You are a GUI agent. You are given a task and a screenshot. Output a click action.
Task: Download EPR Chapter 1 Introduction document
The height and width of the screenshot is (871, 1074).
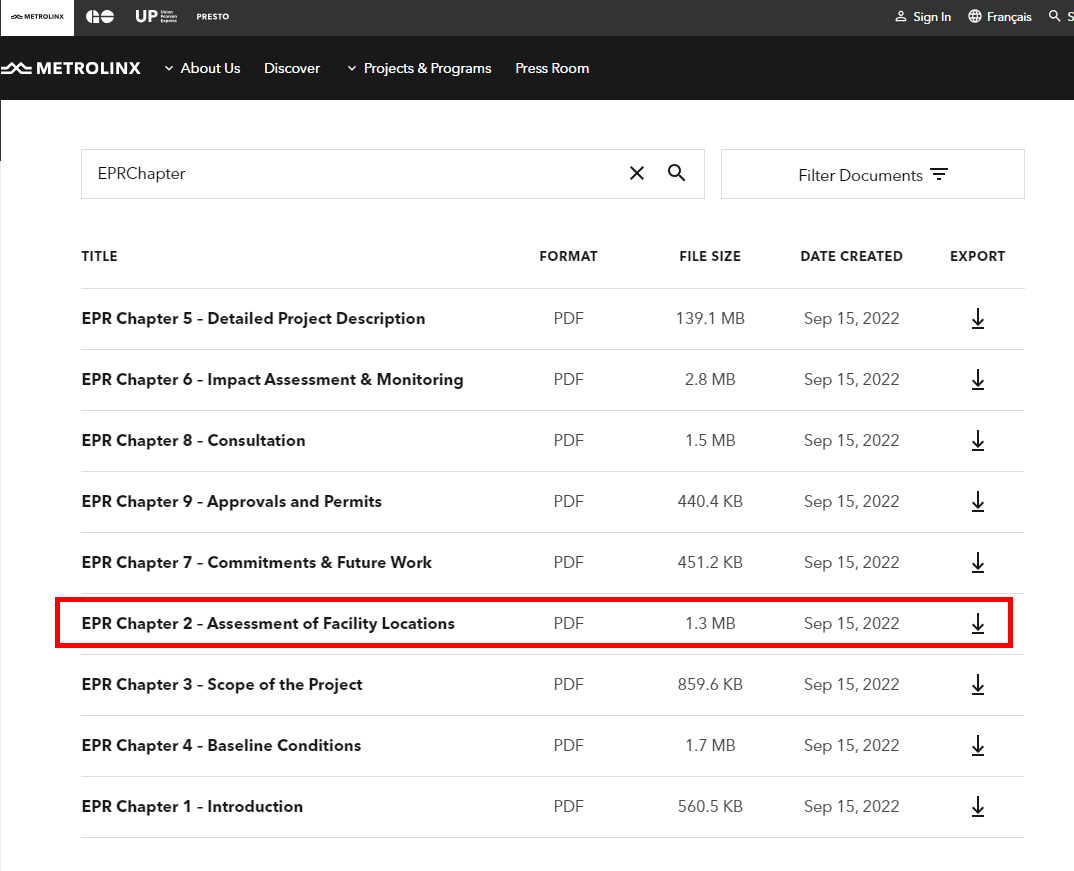(x=977, y=807)
